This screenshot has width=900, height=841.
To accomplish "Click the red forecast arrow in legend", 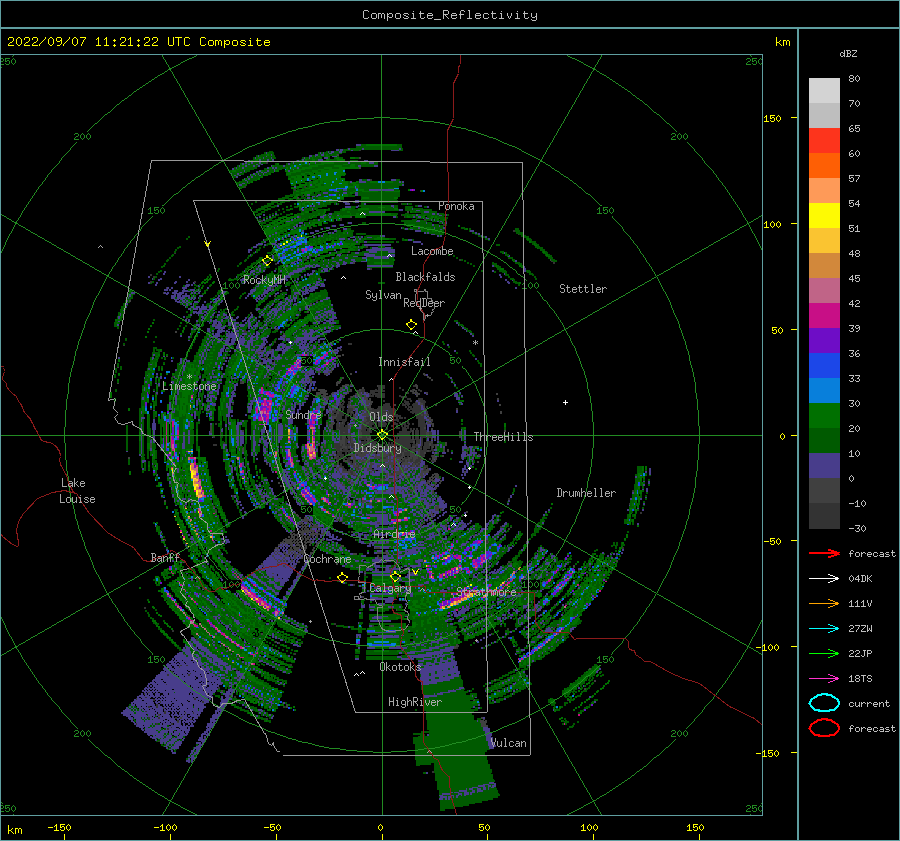I will (x=824, y=553).
